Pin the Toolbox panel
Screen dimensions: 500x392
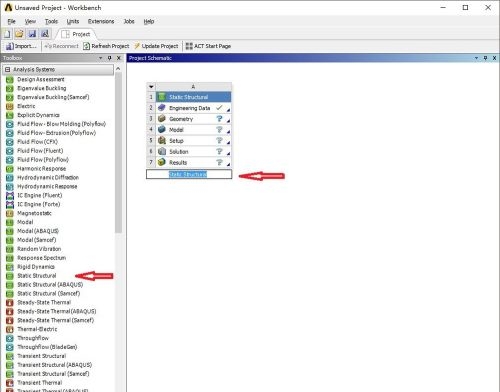tap(110, 58)
